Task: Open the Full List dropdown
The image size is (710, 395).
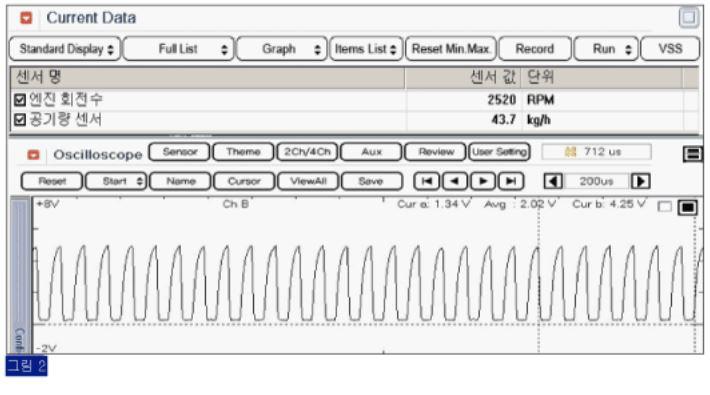Action: click(x=179, y=49)
